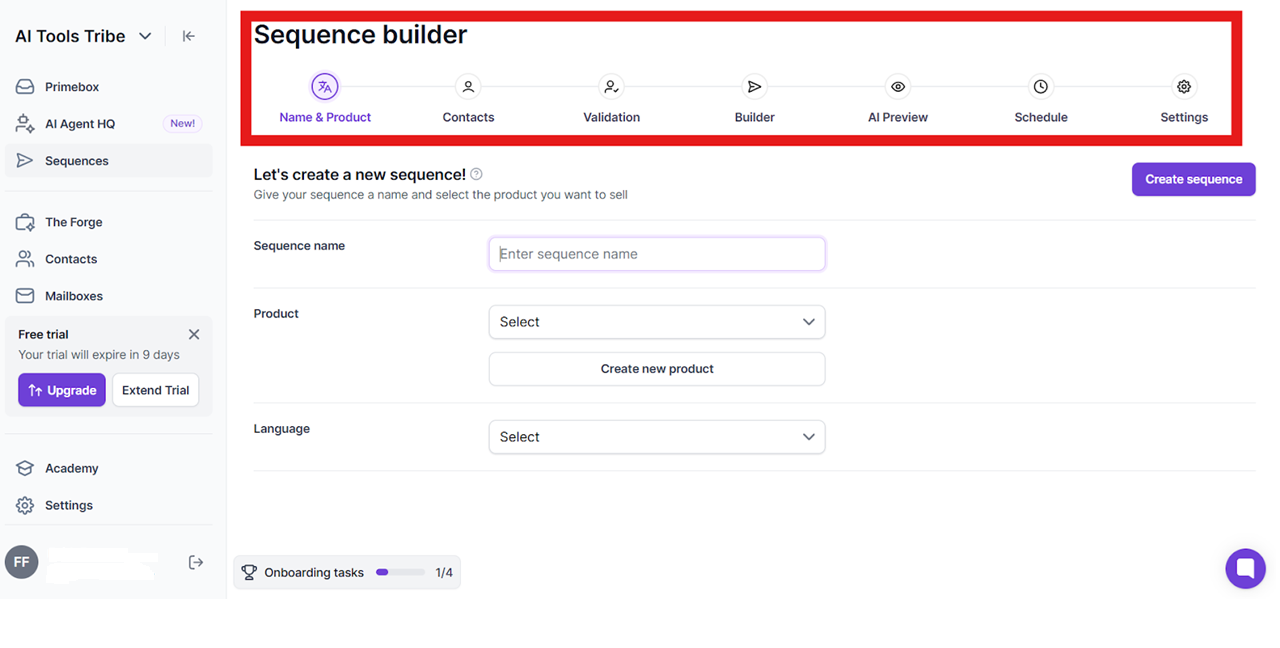Click the Contacts people icon in sidebar
This screenshot has width=1280, height=648.
click(25, 259)
